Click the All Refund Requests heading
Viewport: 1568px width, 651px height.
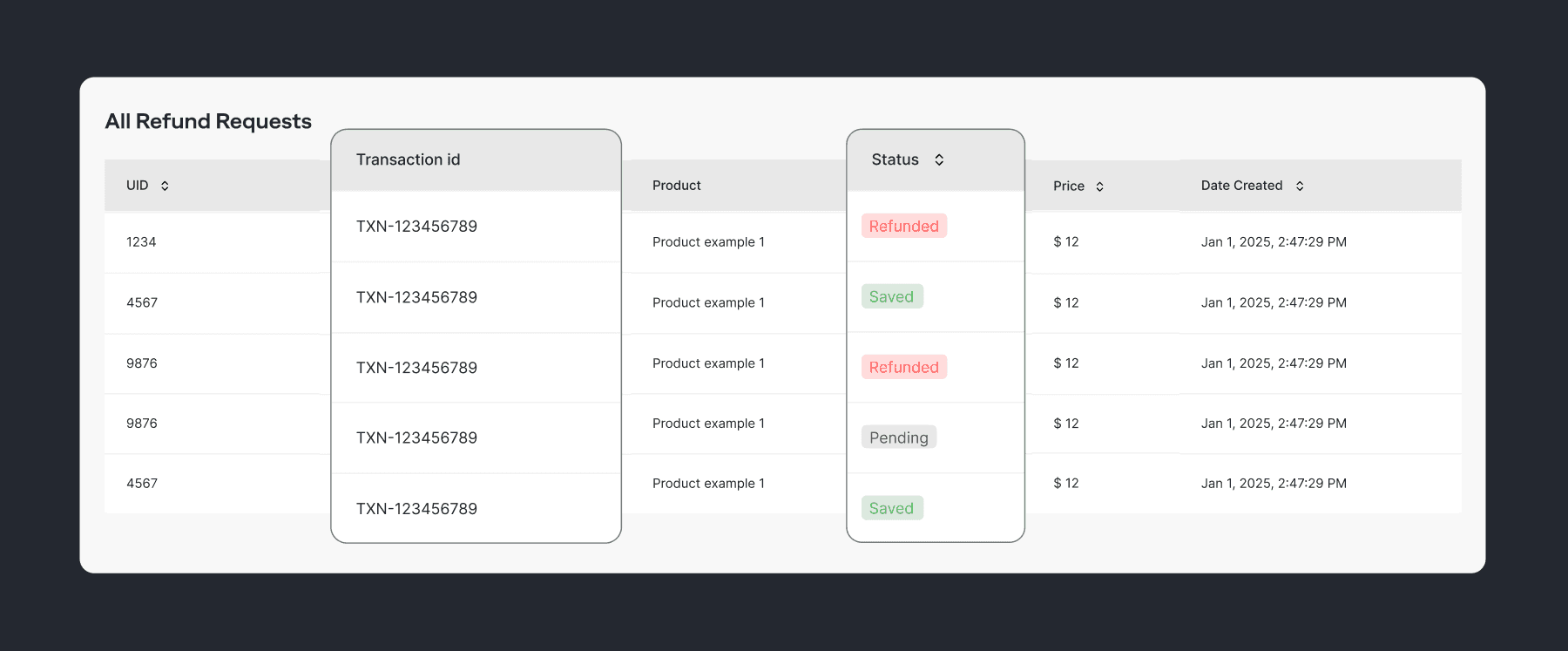point(208,121)
